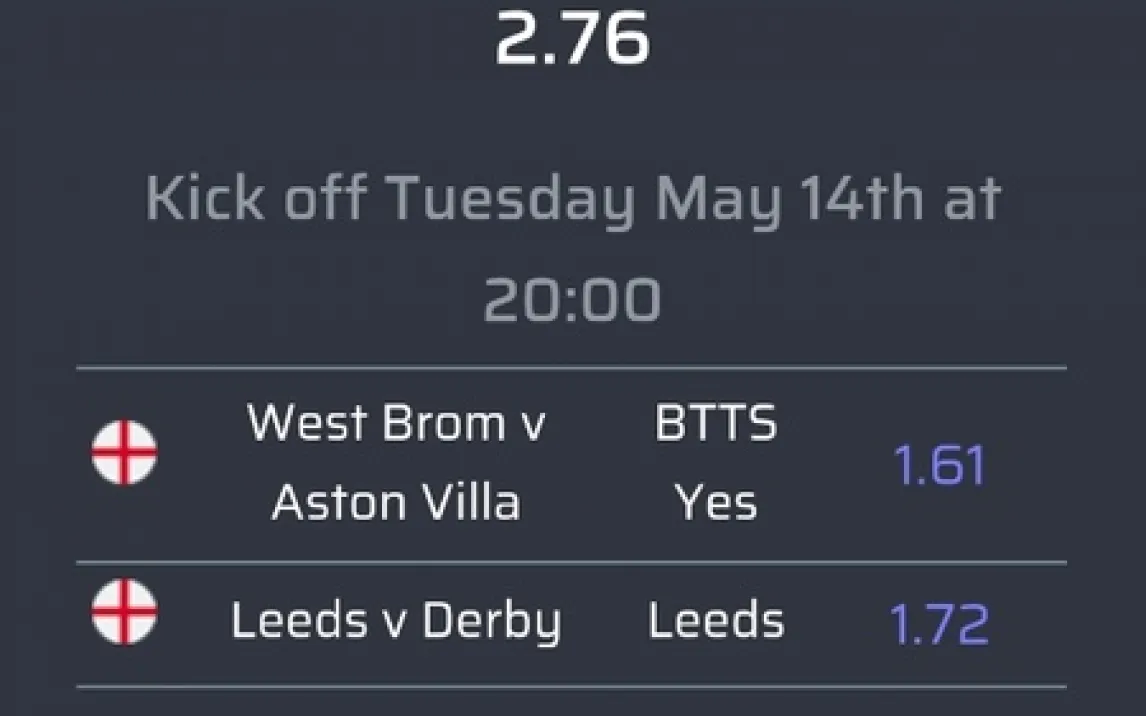Tap the 1.61 odds value
The height and width of the screenshot is (716, 1146).
(x=938, y=466)
